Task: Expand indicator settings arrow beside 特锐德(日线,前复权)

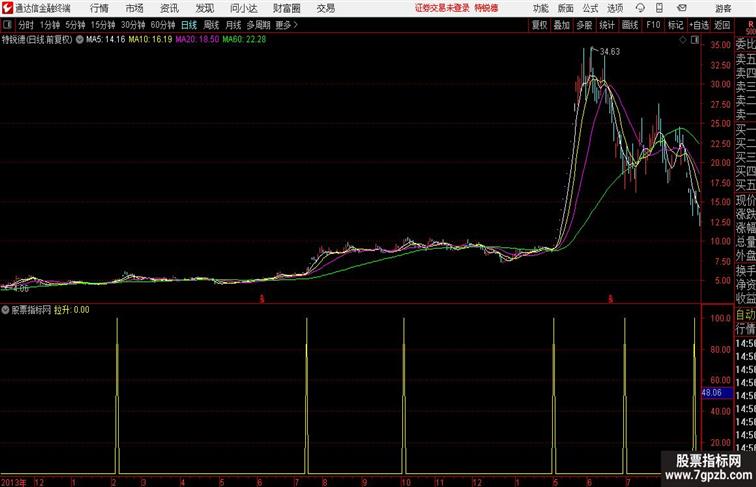Action: point(80,40)
